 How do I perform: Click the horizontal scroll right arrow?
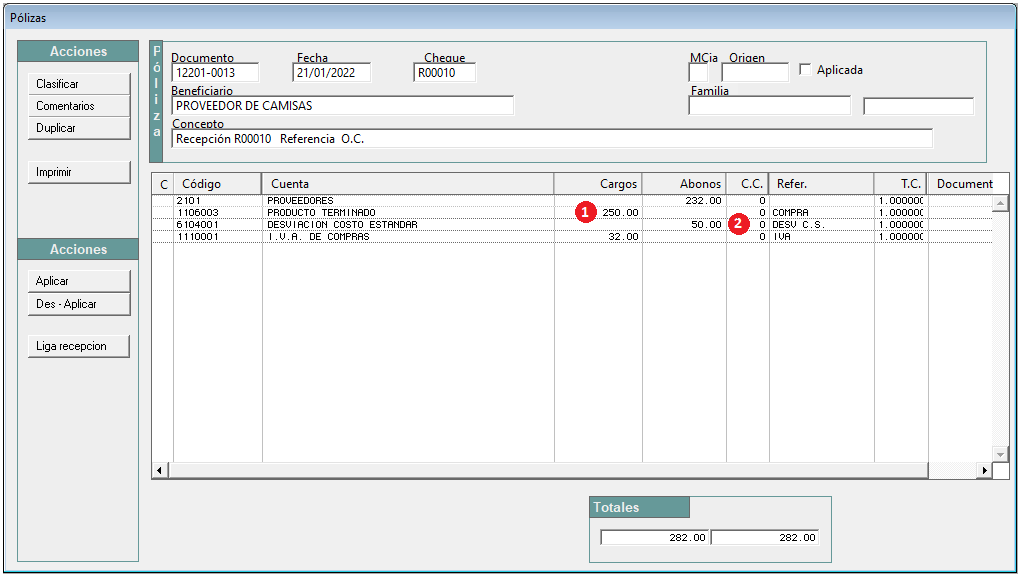[x=985, y=470]
